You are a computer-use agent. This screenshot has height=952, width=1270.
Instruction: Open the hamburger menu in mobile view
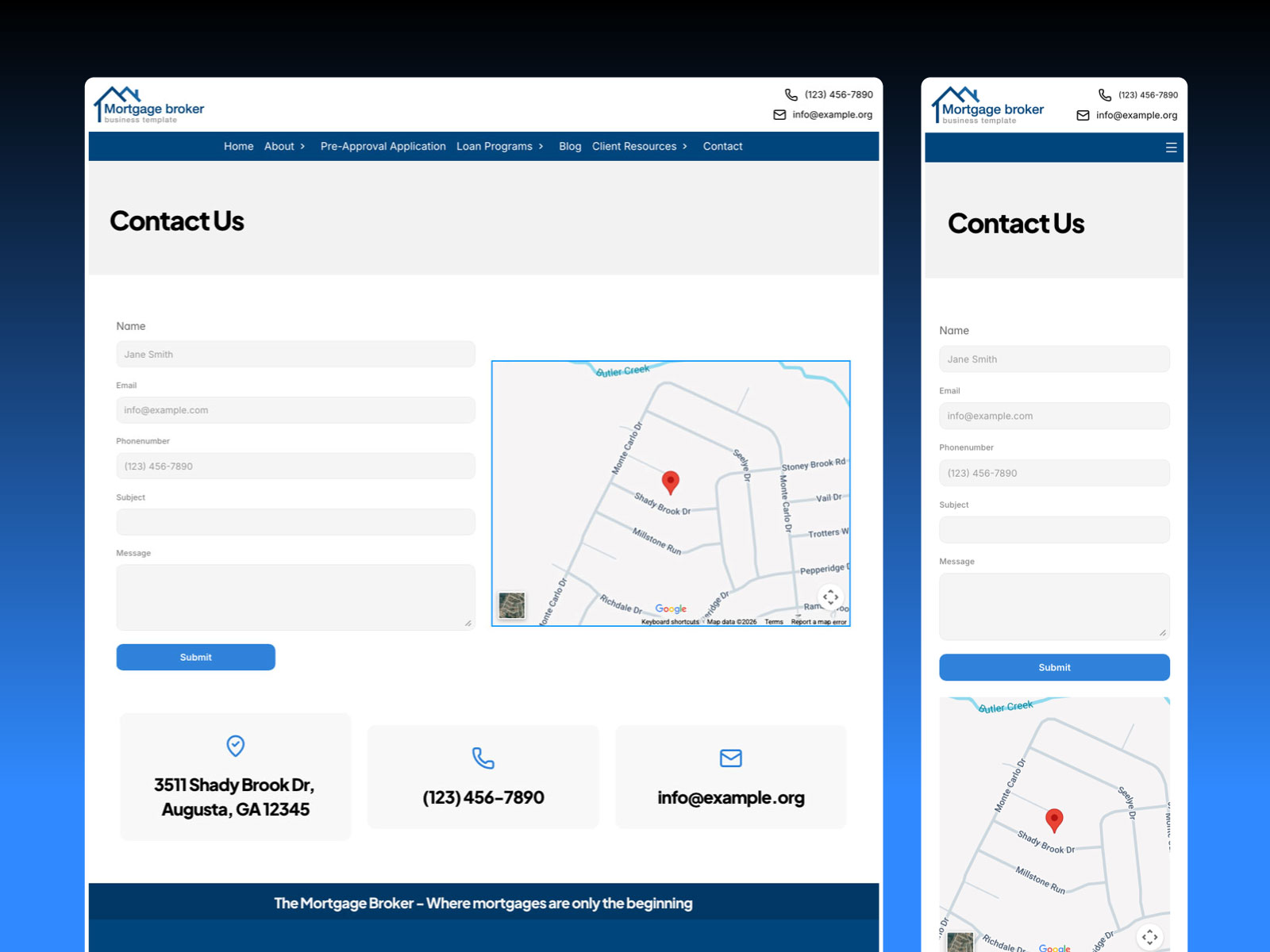tap(1171, 148)
